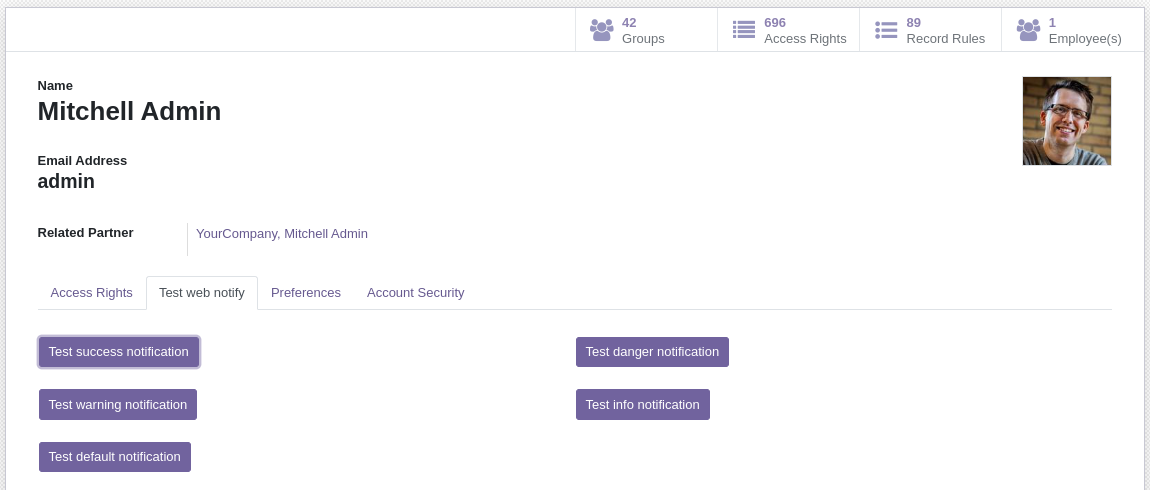Open the 696 Access Rights count

pos(804,30)
